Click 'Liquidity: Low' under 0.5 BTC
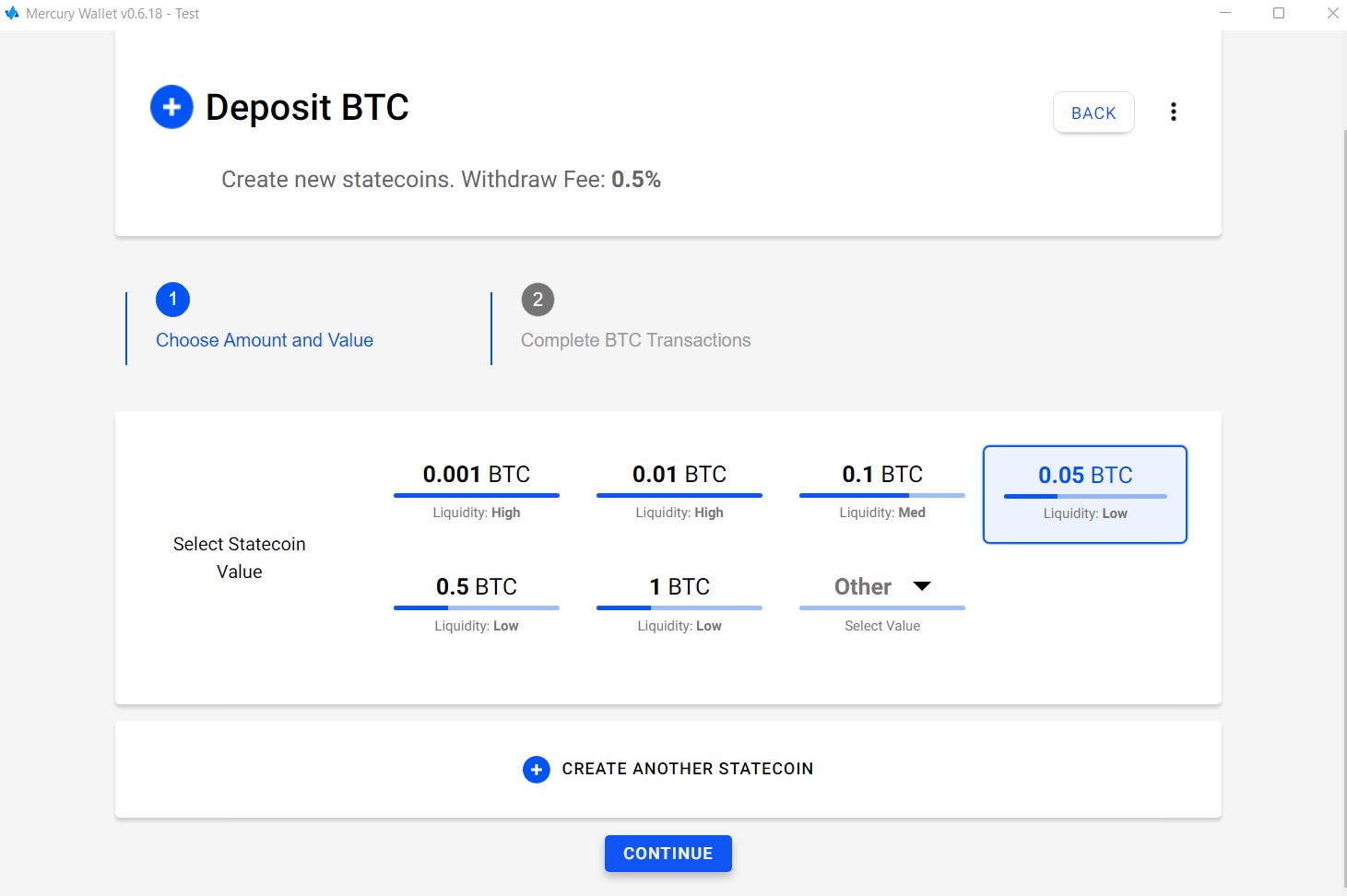Image resolution: width=1347 pixels, height=896 pixels. [477, 626]
